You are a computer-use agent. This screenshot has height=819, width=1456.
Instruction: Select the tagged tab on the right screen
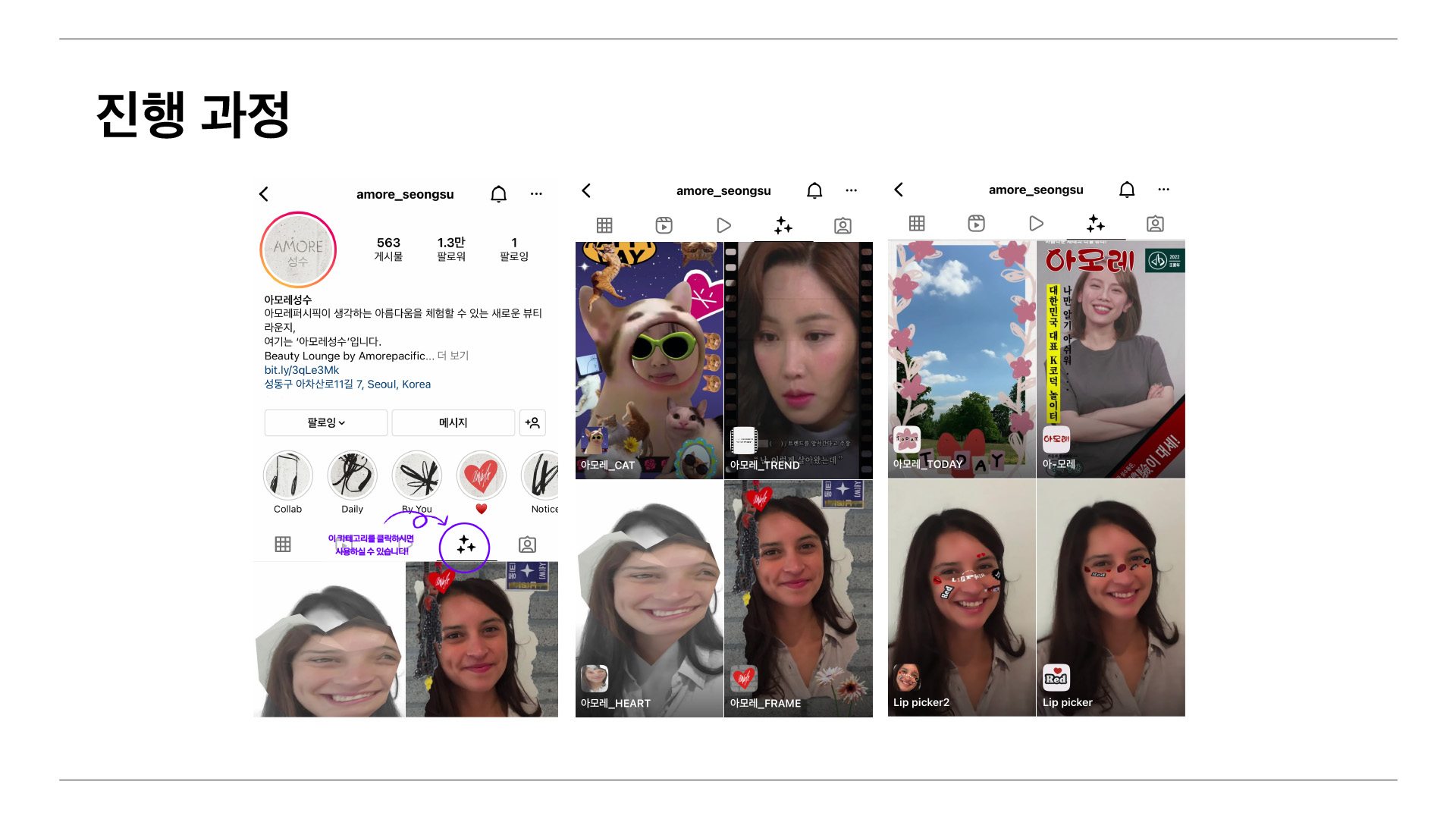[1155, 224]
